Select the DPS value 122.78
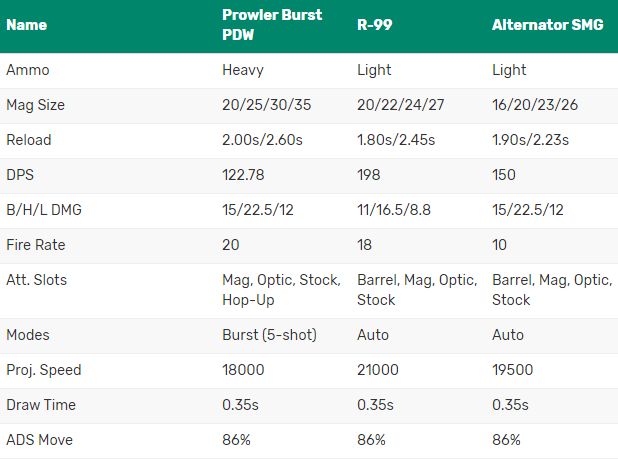 (243, 175)
